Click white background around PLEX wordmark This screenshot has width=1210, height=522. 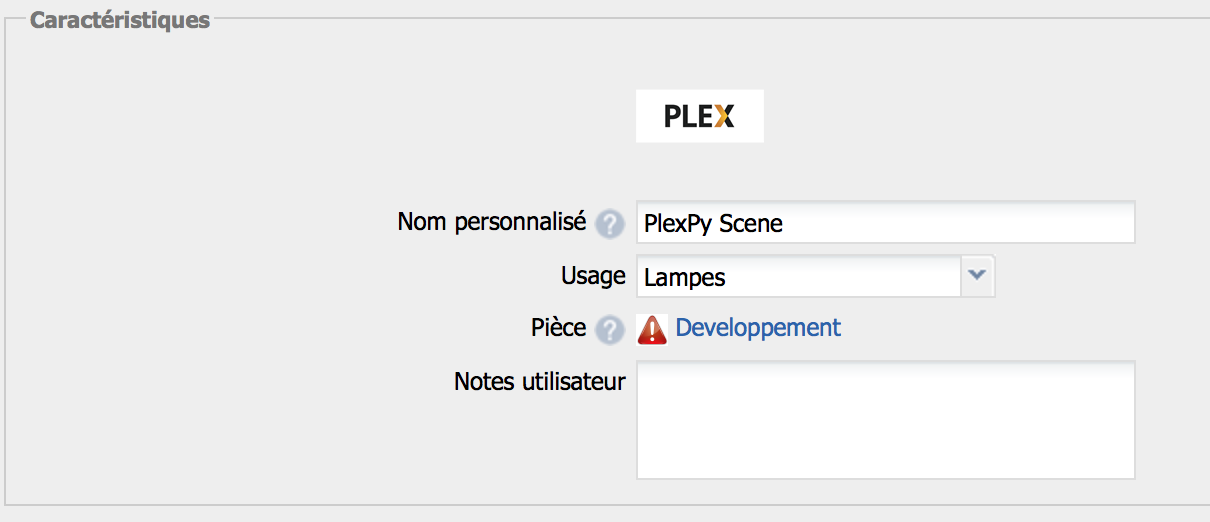click(x=649, y=131)
